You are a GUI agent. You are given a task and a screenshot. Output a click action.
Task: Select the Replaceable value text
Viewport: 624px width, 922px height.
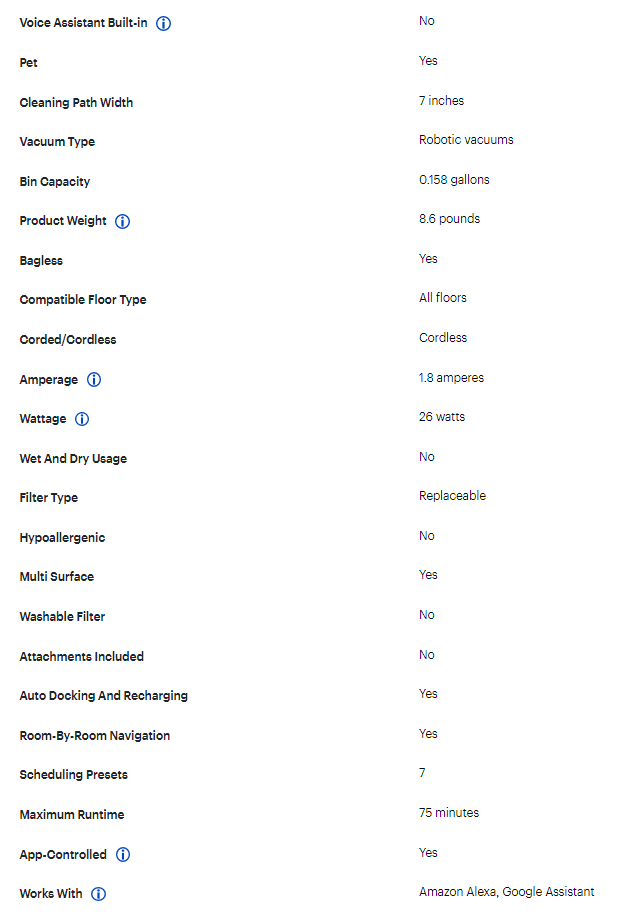coord(452,496)
